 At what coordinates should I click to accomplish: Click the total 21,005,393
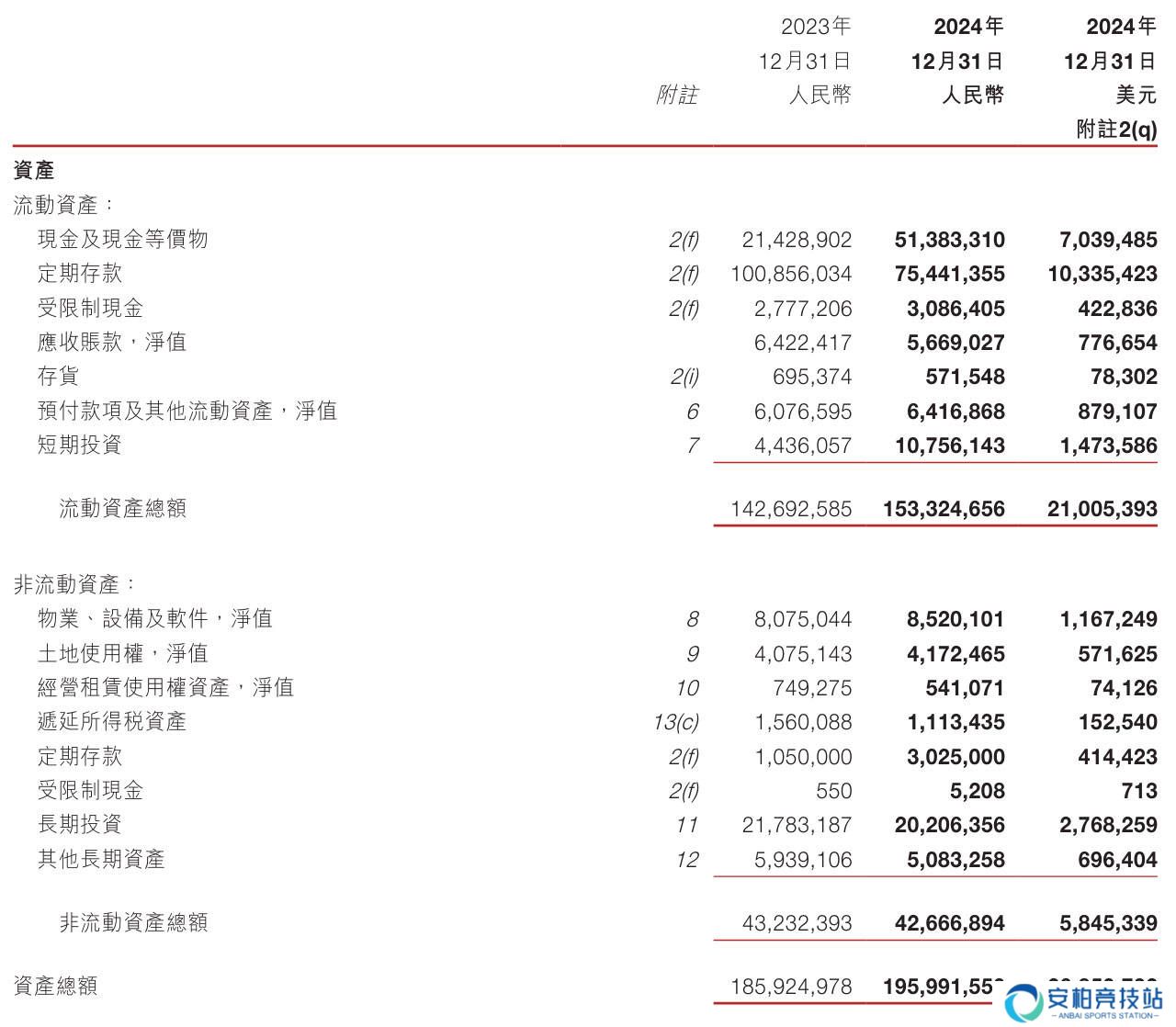pos(1102,510)
